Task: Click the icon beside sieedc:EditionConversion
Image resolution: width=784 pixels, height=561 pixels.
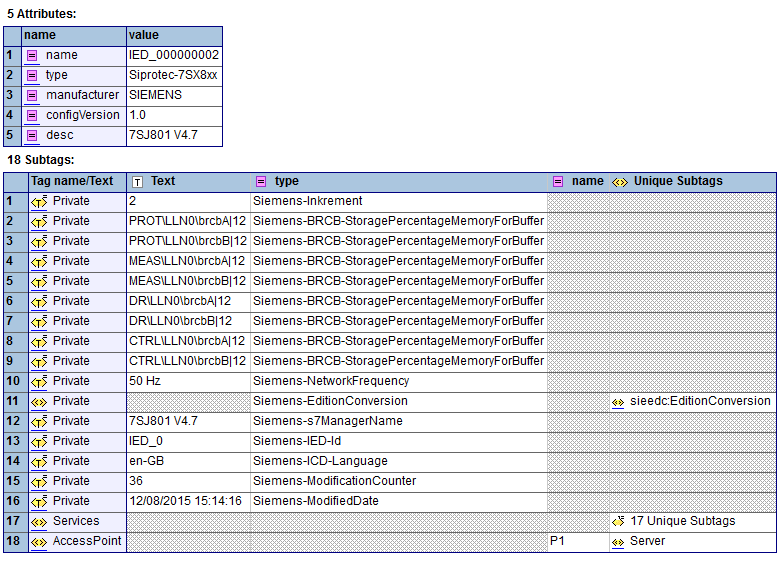Action: 618,402
